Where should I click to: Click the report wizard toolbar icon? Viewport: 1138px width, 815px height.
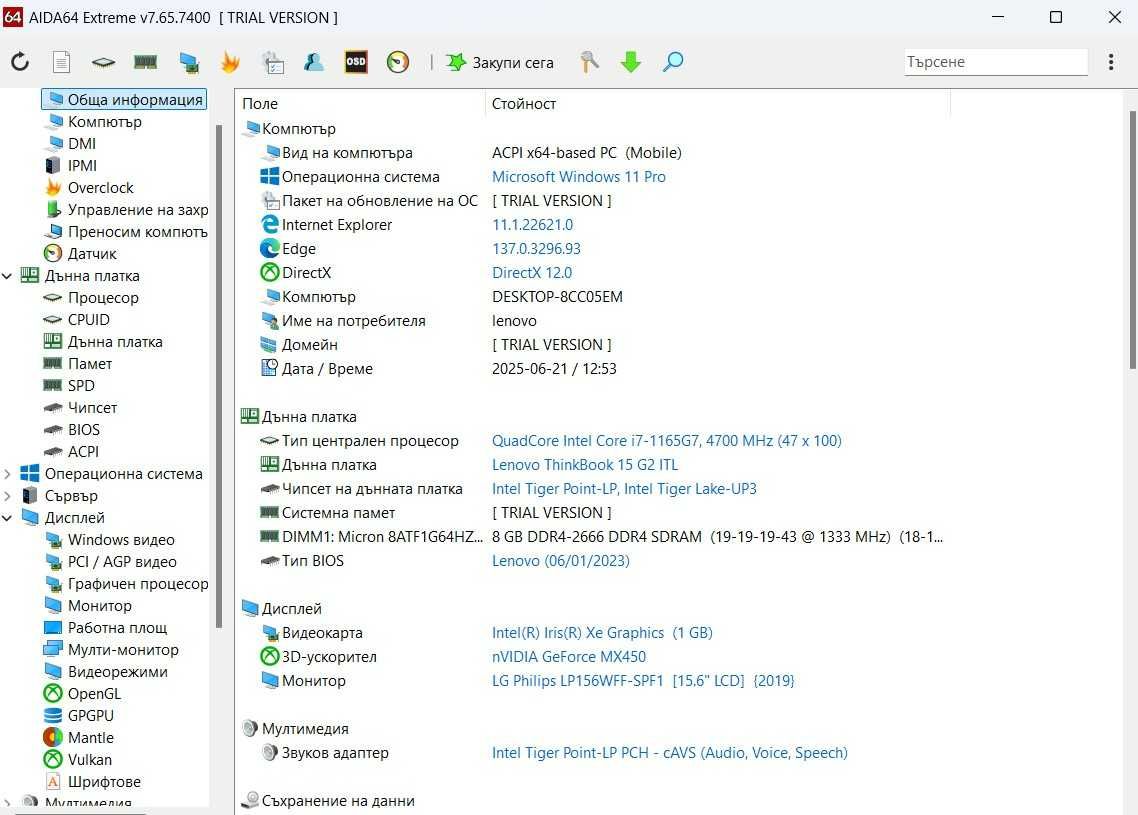click(273, 62)
